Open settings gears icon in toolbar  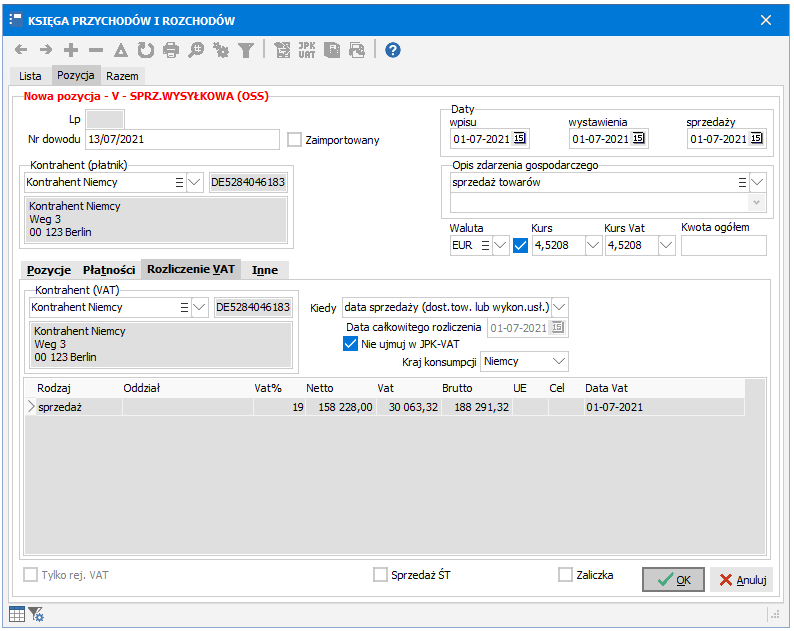coord(221,50)
